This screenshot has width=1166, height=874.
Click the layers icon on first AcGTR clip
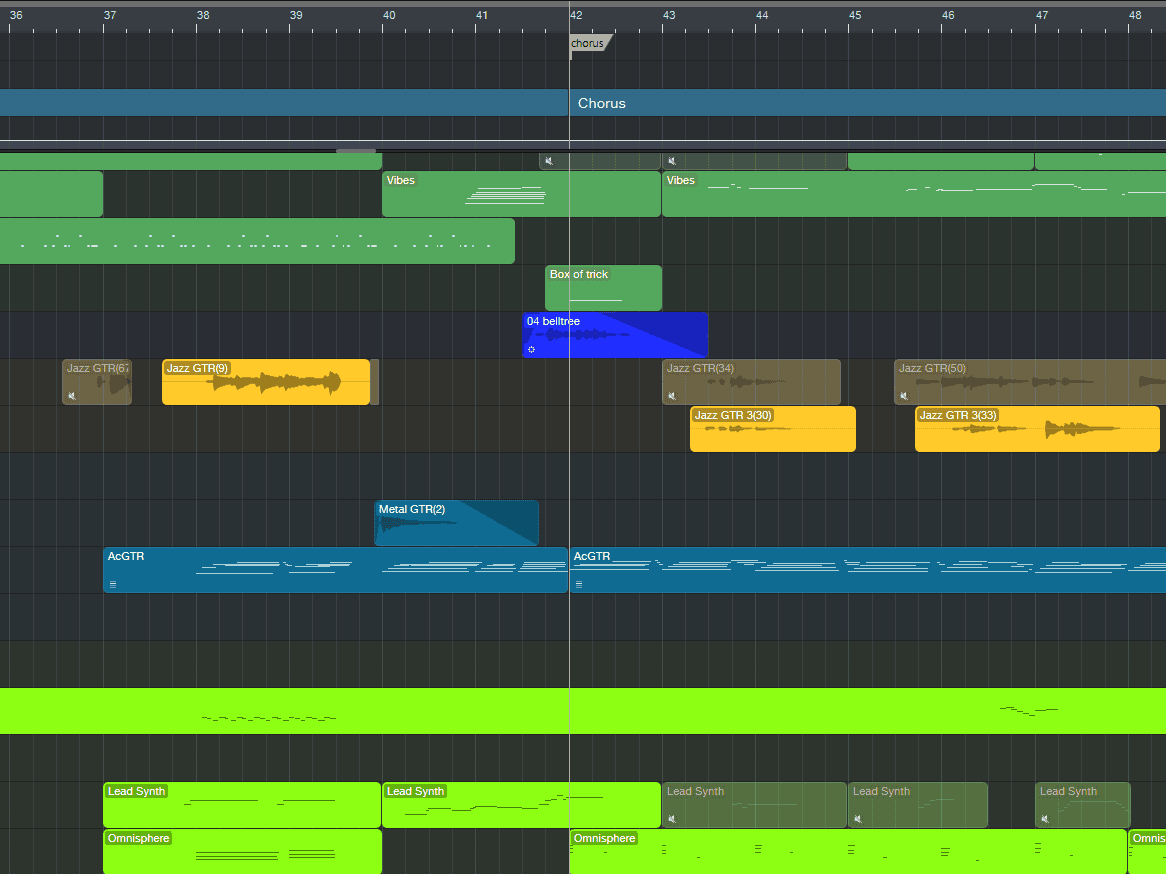coord(113,584)
